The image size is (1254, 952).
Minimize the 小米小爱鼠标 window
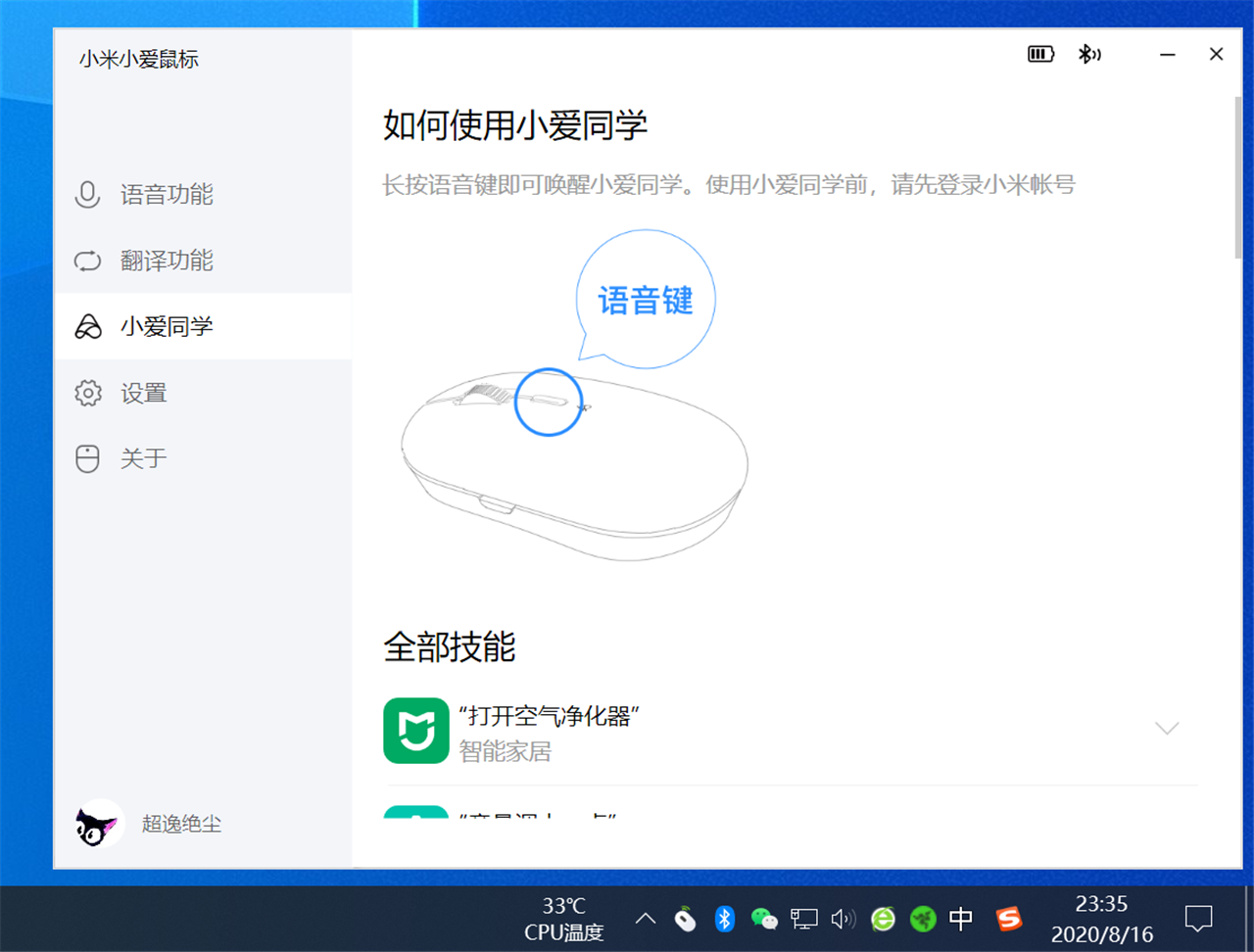pos(1167,55)
